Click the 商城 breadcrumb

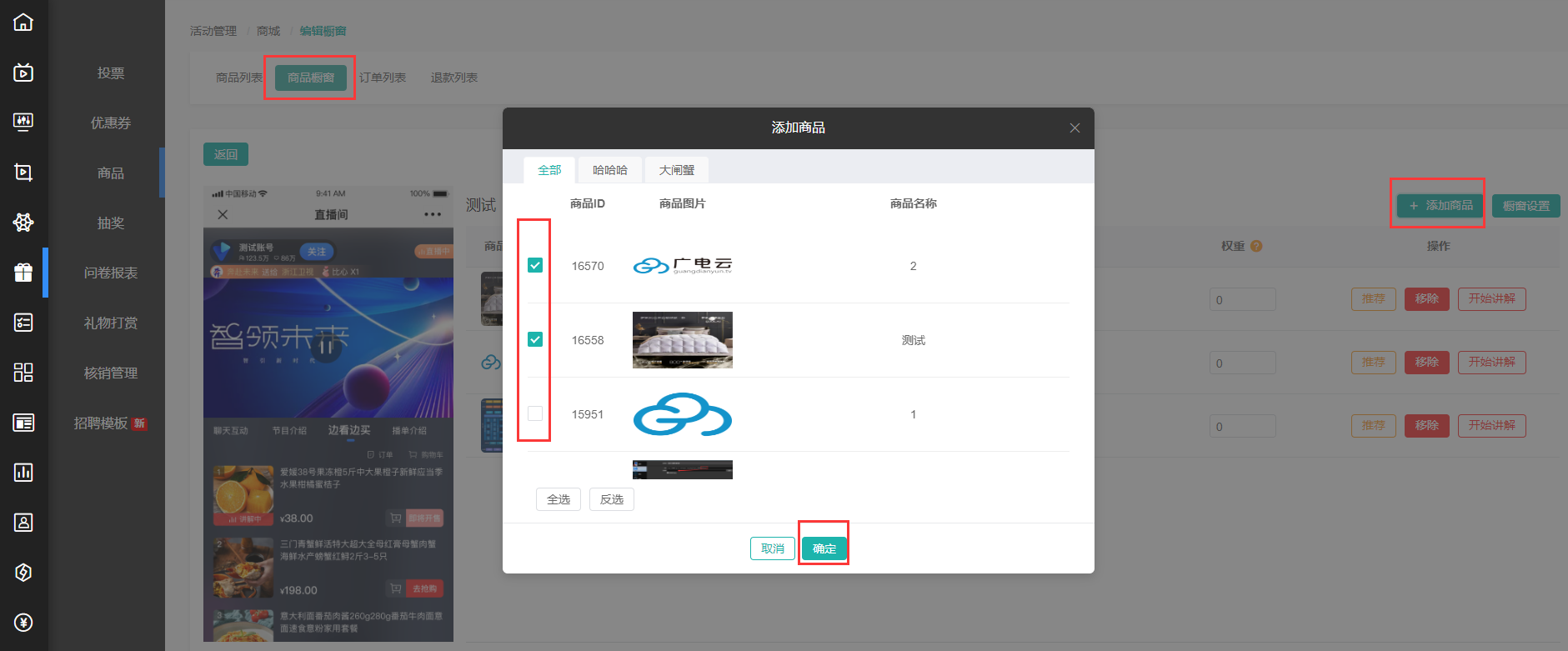pyautogui.click(x=268, y=31)
